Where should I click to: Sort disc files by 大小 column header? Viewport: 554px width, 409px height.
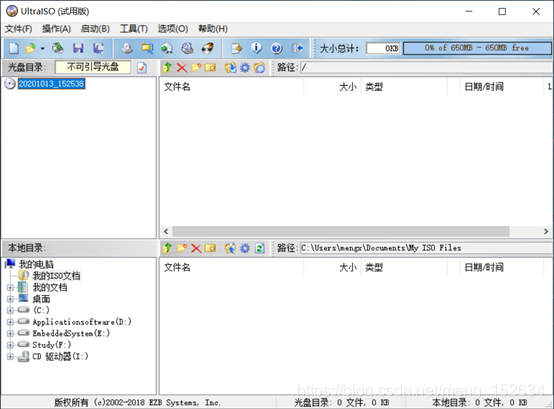(332, 87)
